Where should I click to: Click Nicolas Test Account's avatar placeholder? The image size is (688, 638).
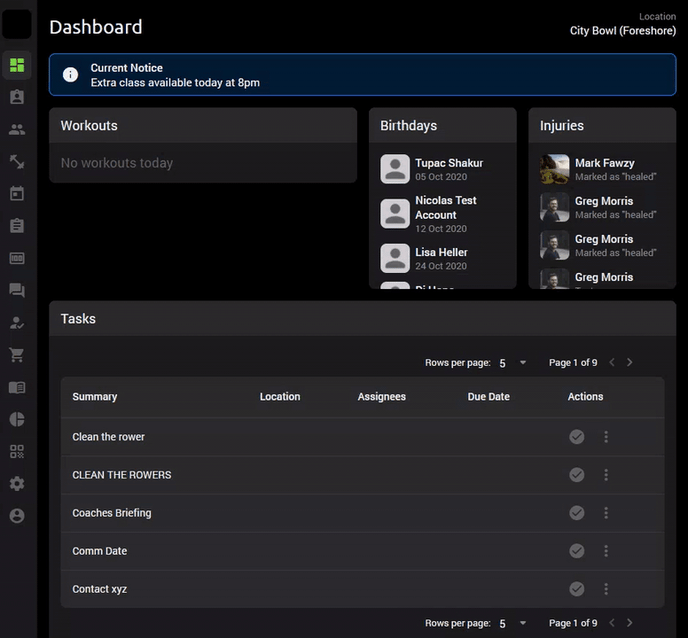click(395, 214)
